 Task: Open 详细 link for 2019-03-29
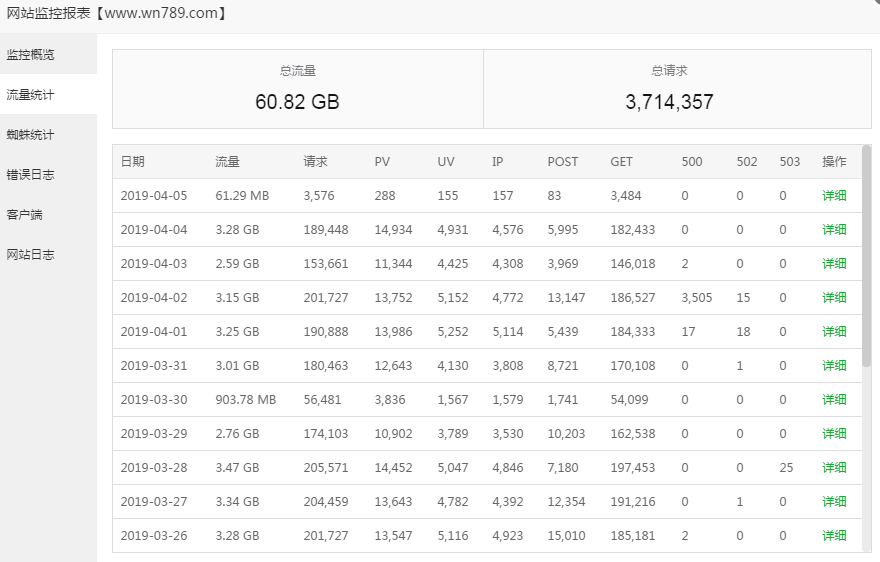coord(834,434)
